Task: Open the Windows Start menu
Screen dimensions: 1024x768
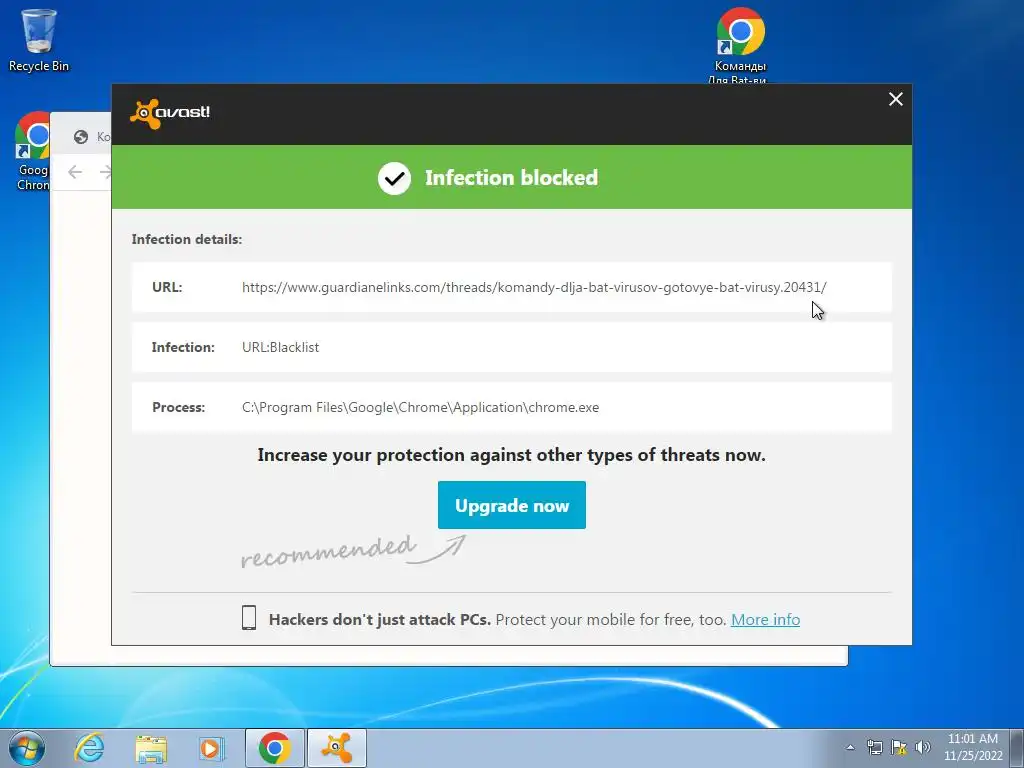Action: (26, 748)
